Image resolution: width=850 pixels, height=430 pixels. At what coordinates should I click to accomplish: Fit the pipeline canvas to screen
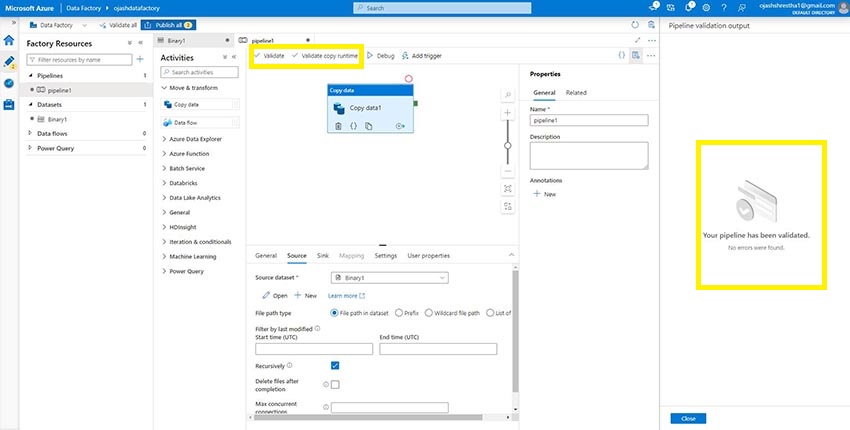(508, 189)
